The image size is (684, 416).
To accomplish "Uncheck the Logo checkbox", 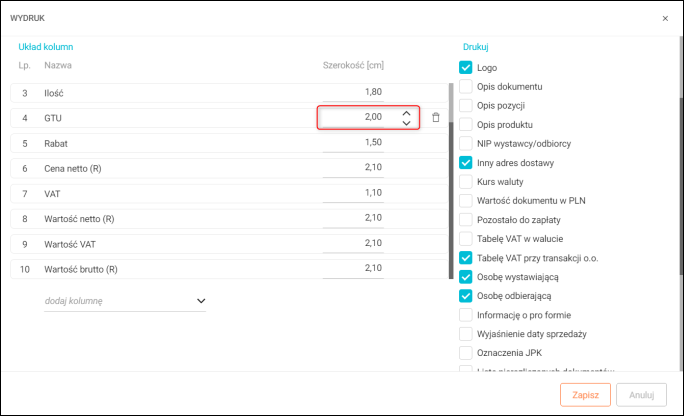I will tap(465, 68).
